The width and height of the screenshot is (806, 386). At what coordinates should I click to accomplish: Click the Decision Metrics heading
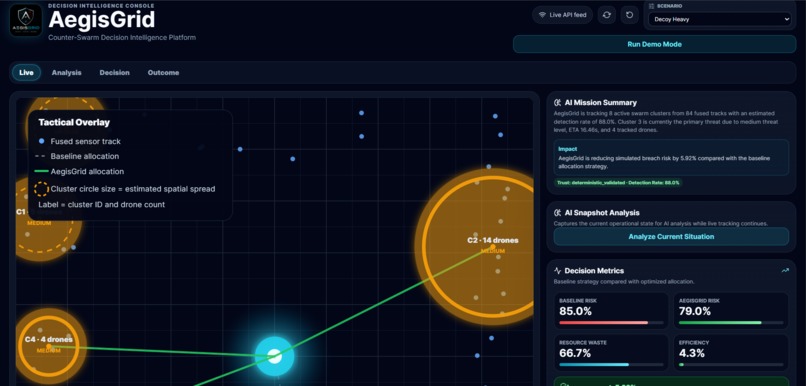click(x=594, y=270)
